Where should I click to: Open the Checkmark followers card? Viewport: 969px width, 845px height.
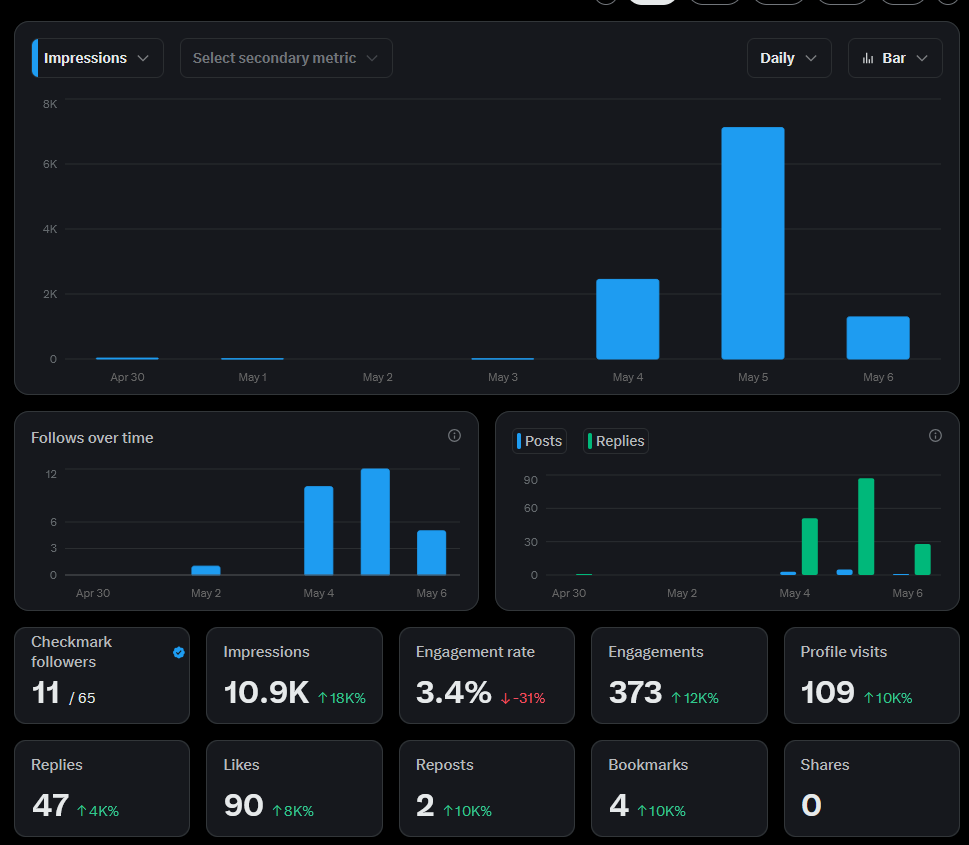pyautogui.click(x=102, y=675)
